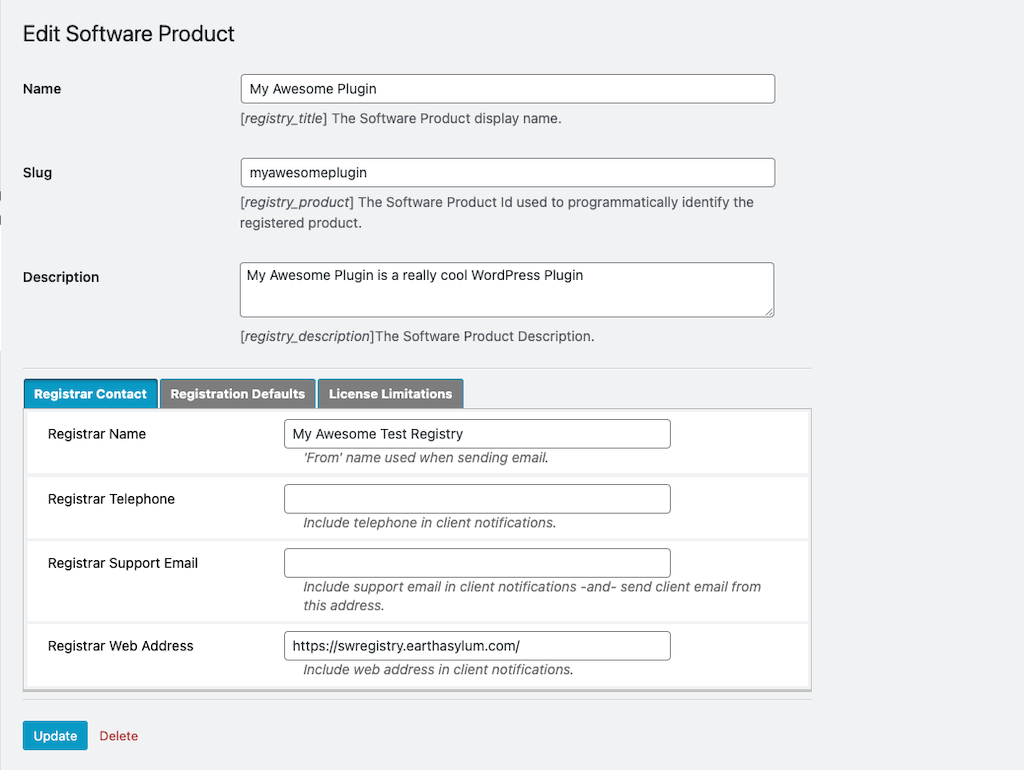The image size is (1024, 770).
Task: Click the Registrar Telephone label
Action: tap(111, 499)
